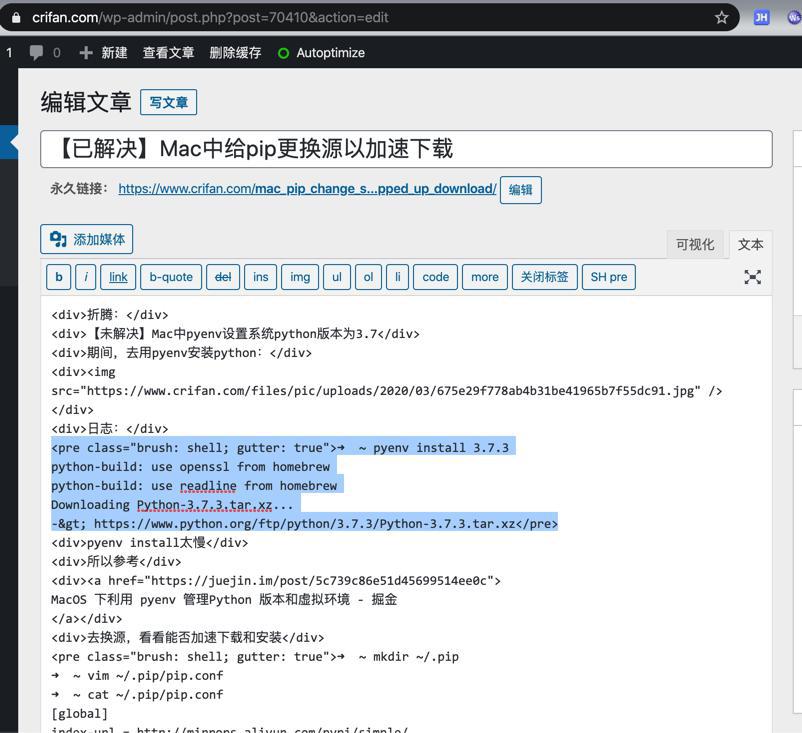This screenshot has width=802, height=733.
Task: Click the line '<div>所以参考</div>'
Action: click(x=116, y=562)
